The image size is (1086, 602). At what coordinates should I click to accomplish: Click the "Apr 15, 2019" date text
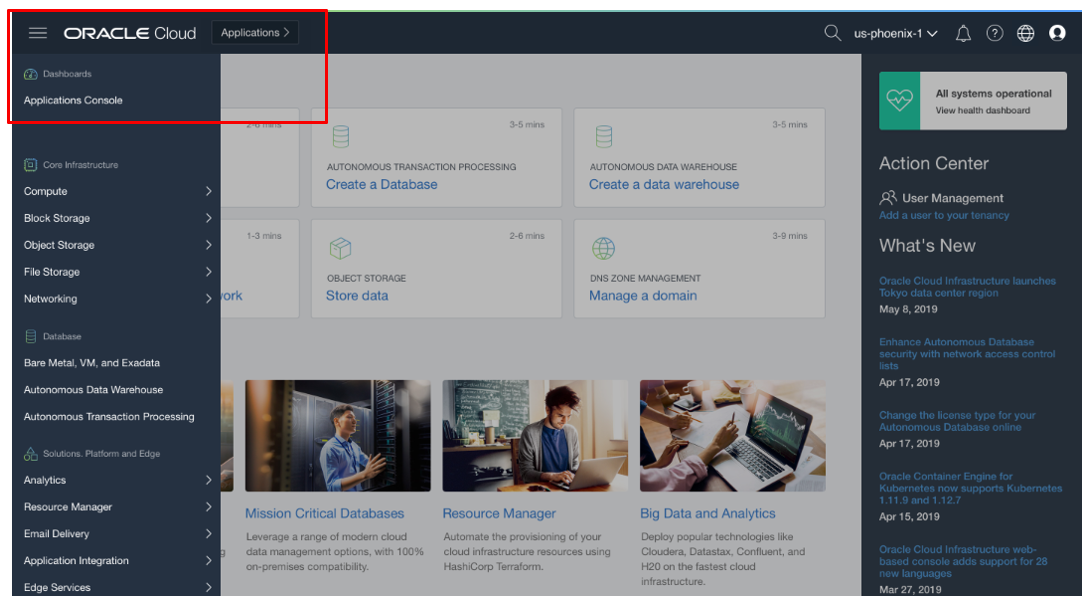tap(909, 517)
